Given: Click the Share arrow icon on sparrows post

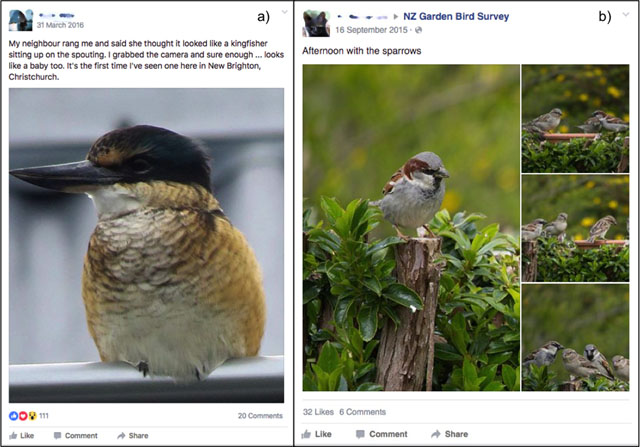Looking at the screenshot, I should click(x=436, y=434).
